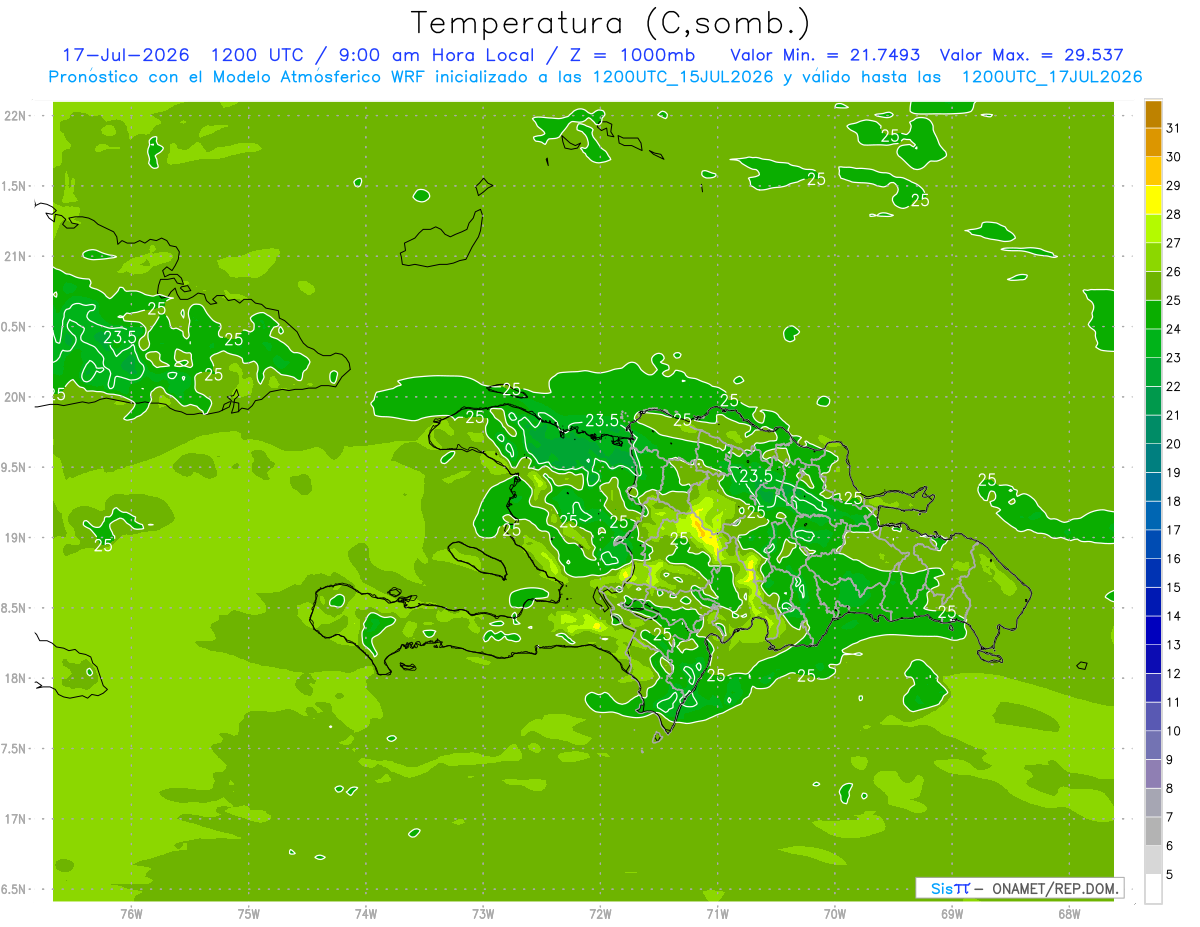Click the "19N" latitude axis label
This screenshot has width=1200, height=927.
pyautogui.click(x=17, y=538)
